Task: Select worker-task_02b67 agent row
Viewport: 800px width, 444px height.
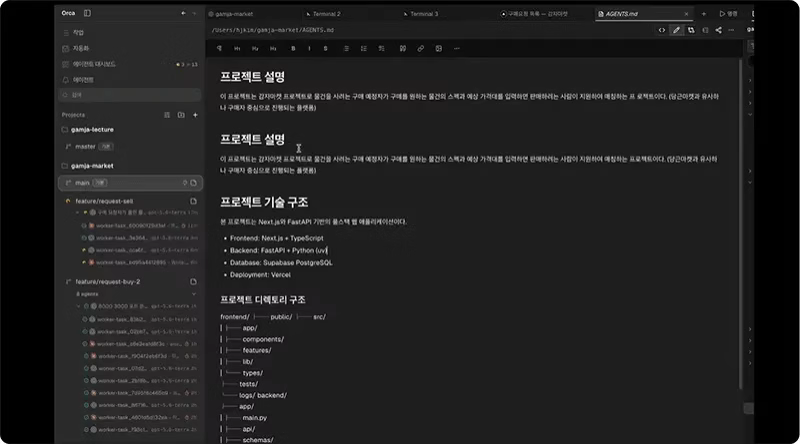Action: 140,332
